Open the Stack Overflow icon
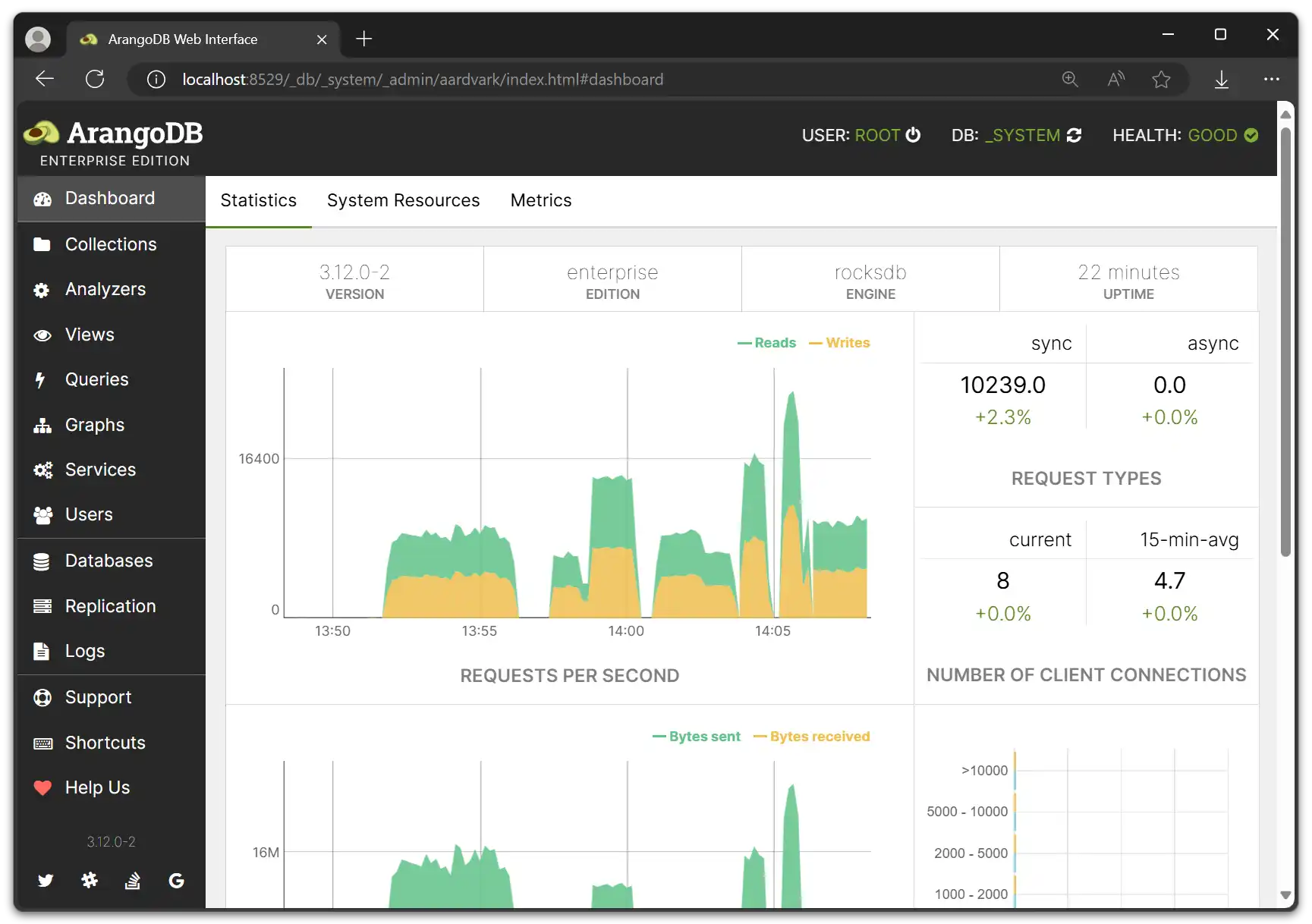 133,880
